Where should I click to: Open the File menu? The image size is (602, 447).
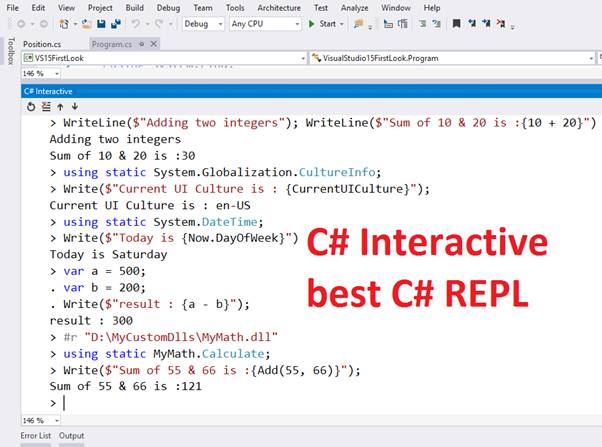[x=13, y=8]
